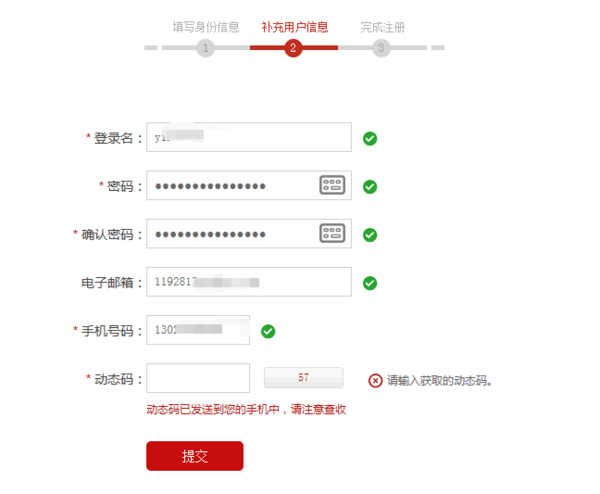Viewport: 600px width, 494px height.
Task: Click the countdown 57 resend code button
Action: click(303, 378)
